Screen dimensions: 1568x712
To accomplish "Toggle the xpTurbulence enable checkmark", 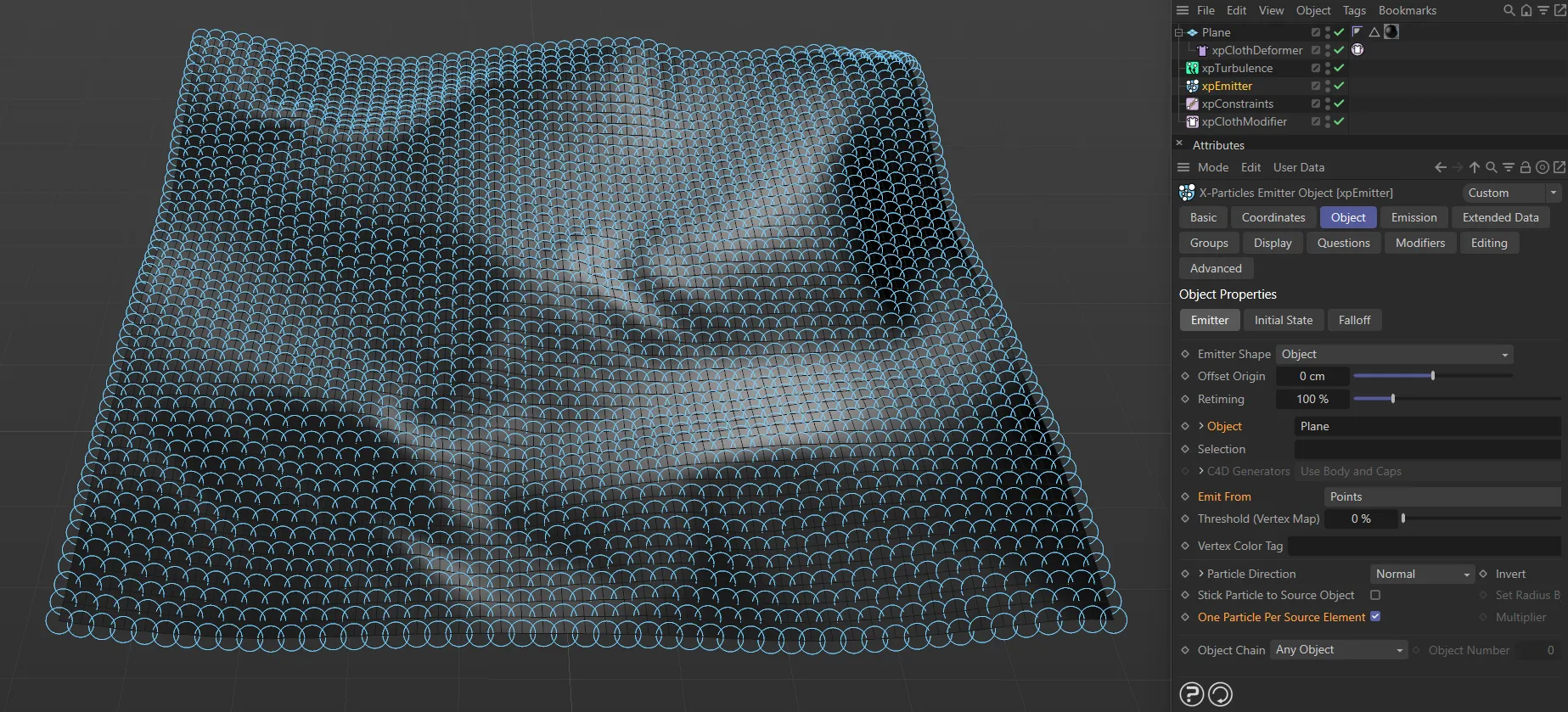I will click(x=1339, y=68).
